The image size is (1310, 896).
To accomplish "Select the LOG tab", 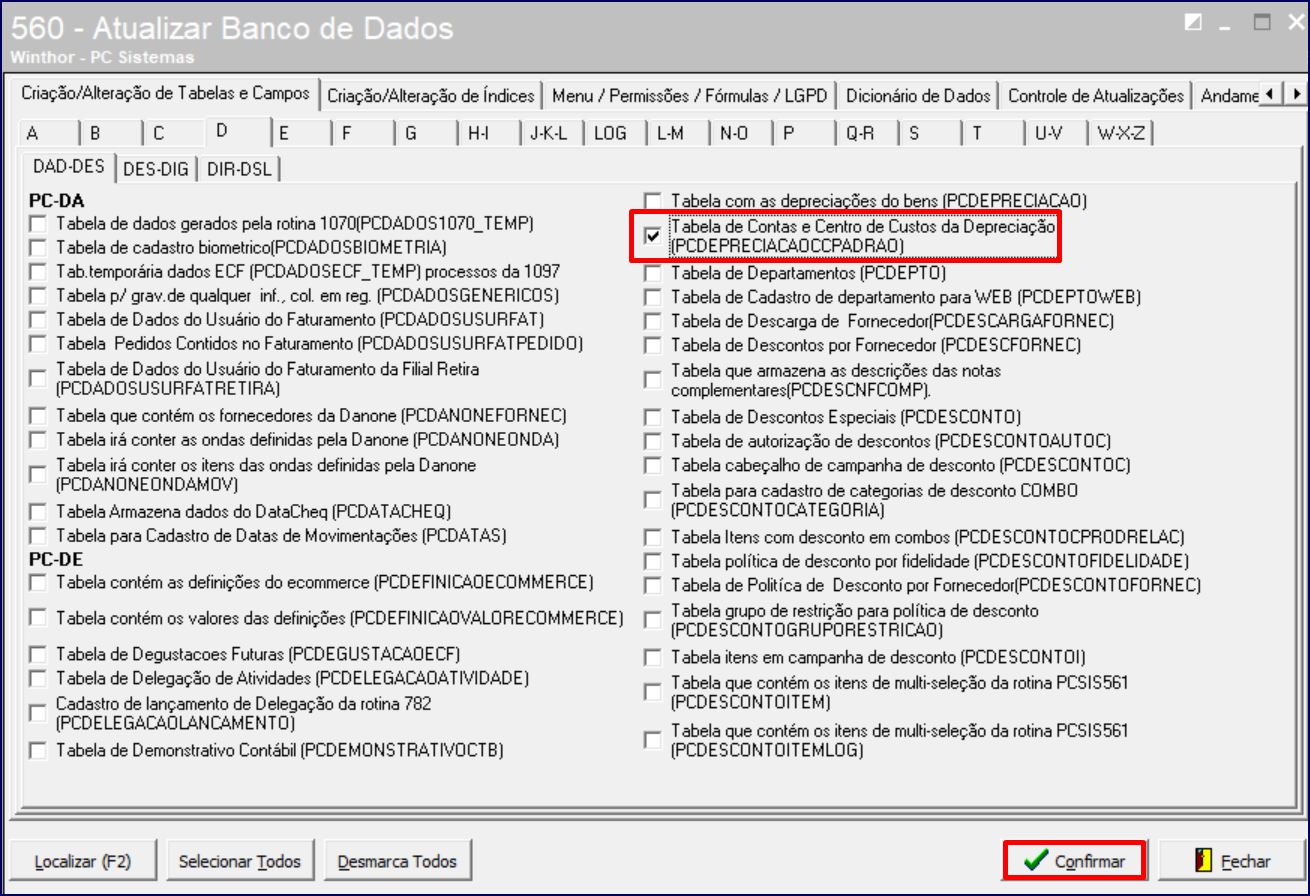I will (614, 133).
